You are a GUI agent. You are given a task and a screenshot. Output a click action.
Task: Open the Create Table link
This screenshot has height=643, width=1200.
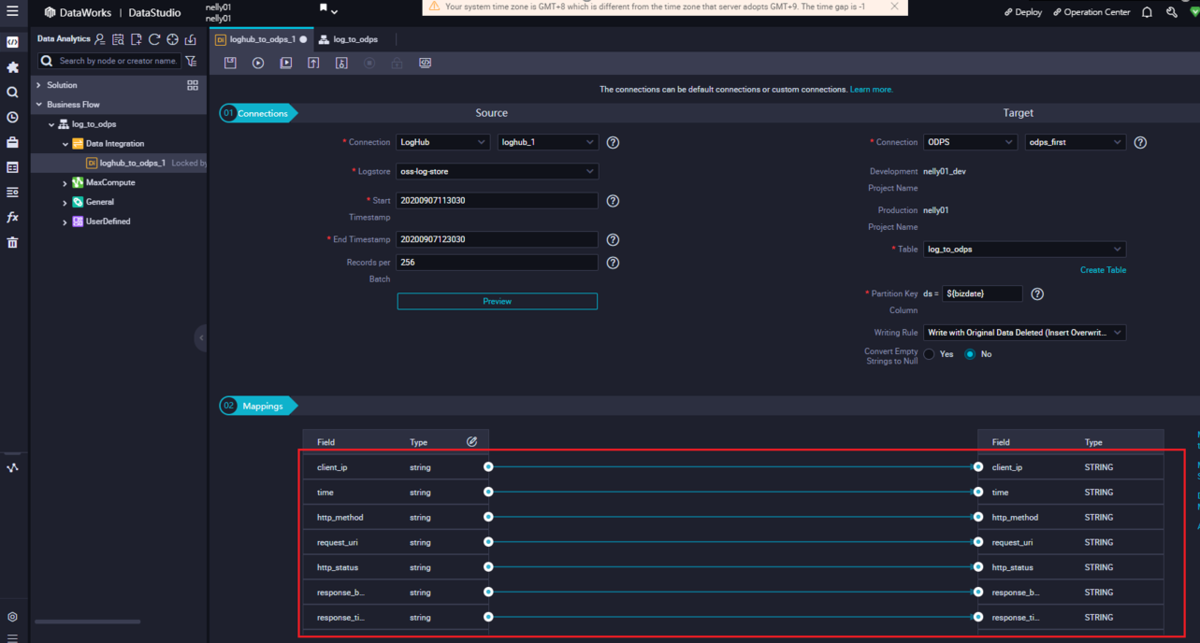pyautogui.click(x=1103, y=270)
